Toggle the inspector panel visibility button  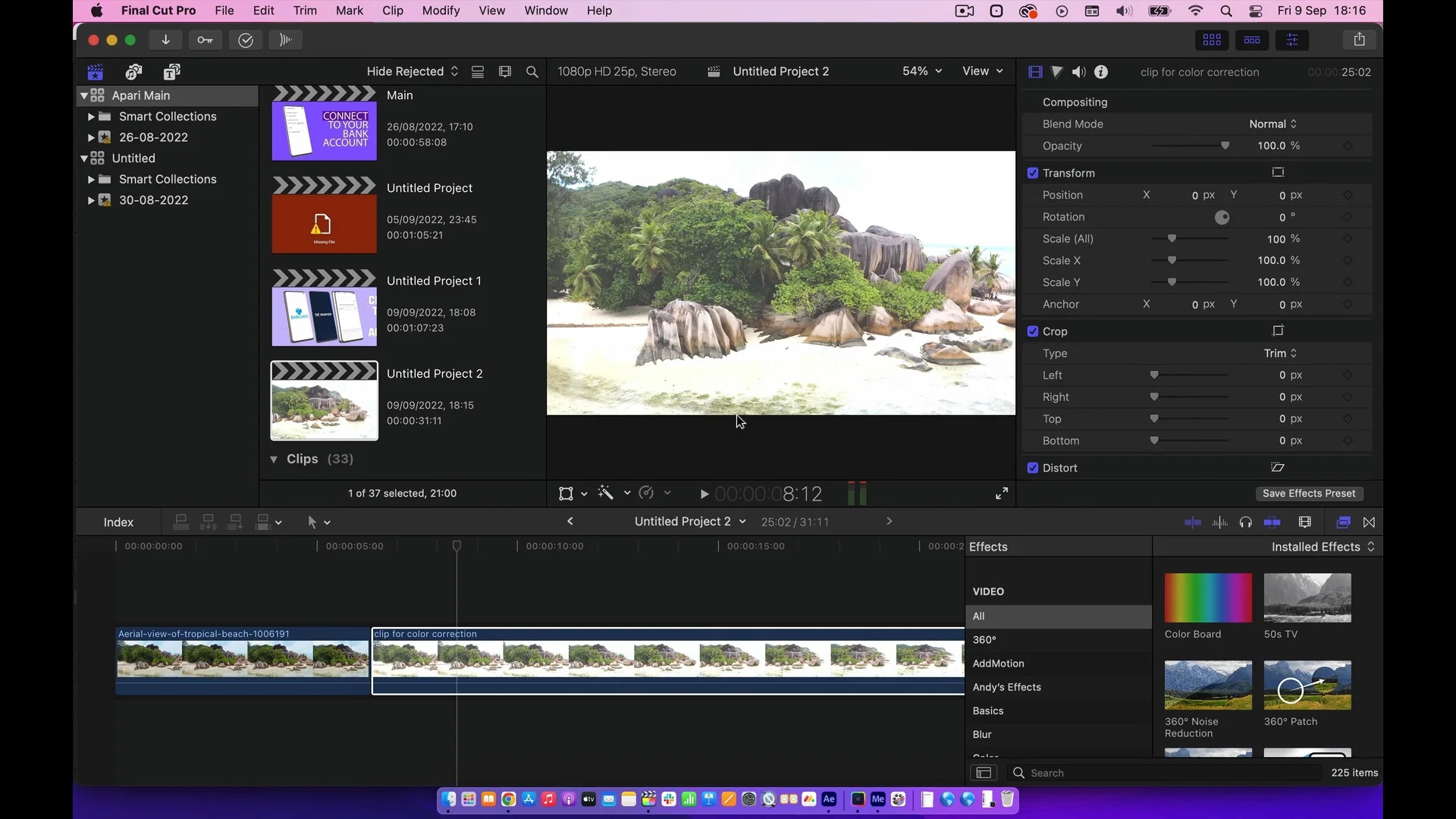pos(1292,39)
